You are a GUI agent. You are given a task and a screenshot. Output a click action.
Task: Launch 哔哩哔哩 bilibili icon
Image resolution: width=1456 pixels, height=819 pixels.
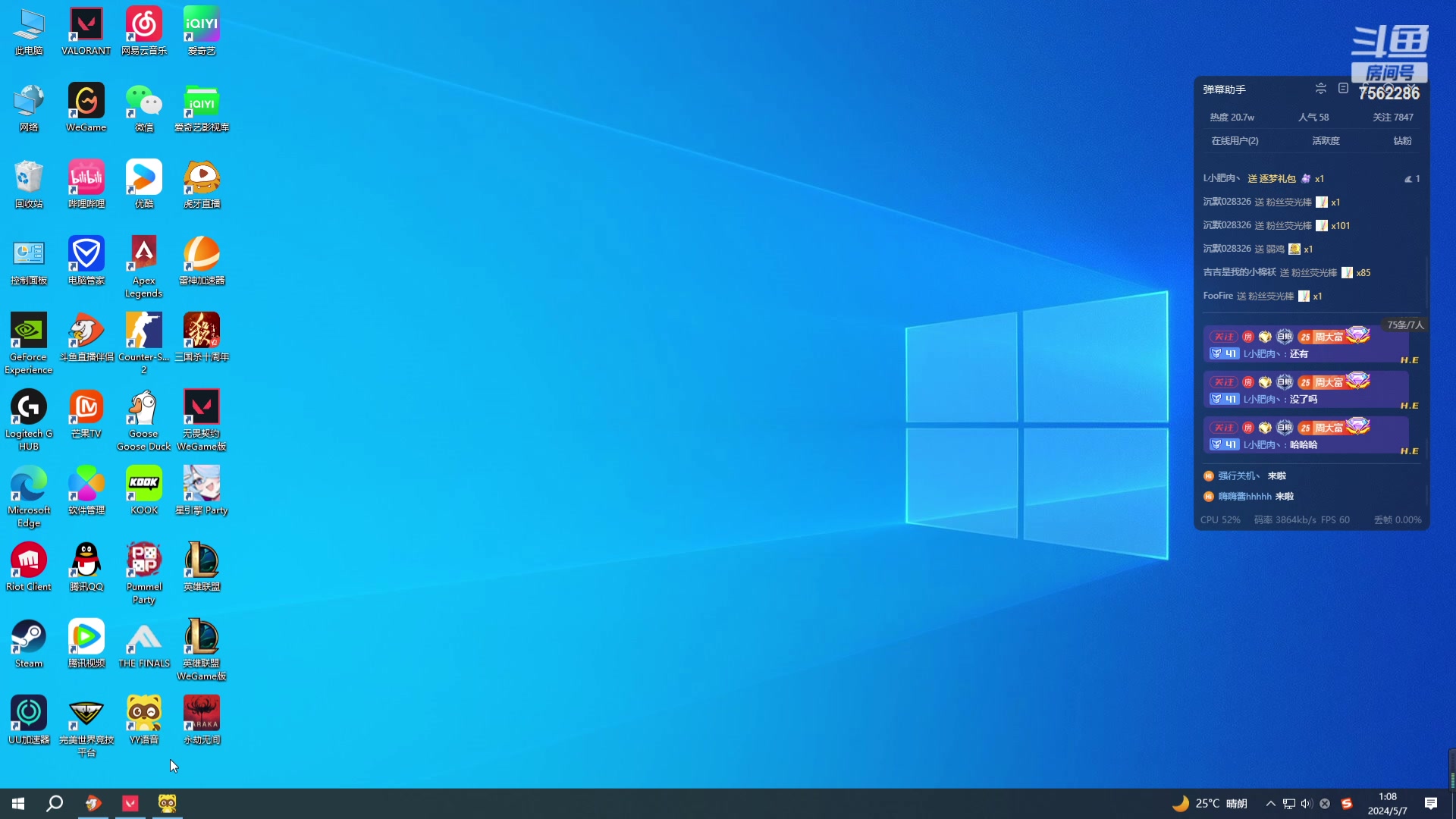(x=86, y=184)
